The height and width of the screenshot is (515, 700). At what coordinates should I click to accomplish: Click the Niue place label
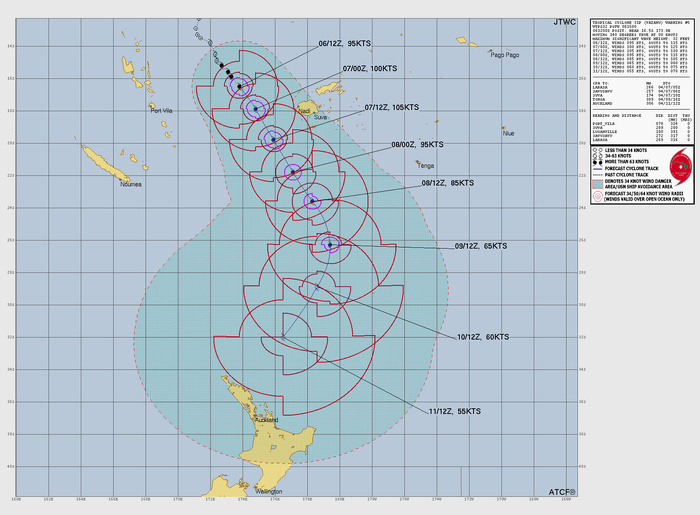tap(508, 133)
